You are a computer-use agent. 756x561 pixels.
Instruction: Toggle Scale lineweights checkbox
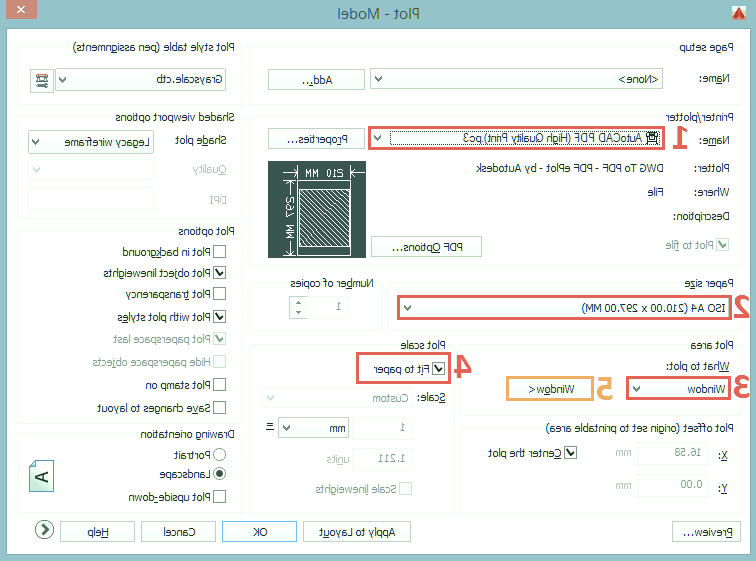pos(405,489)
